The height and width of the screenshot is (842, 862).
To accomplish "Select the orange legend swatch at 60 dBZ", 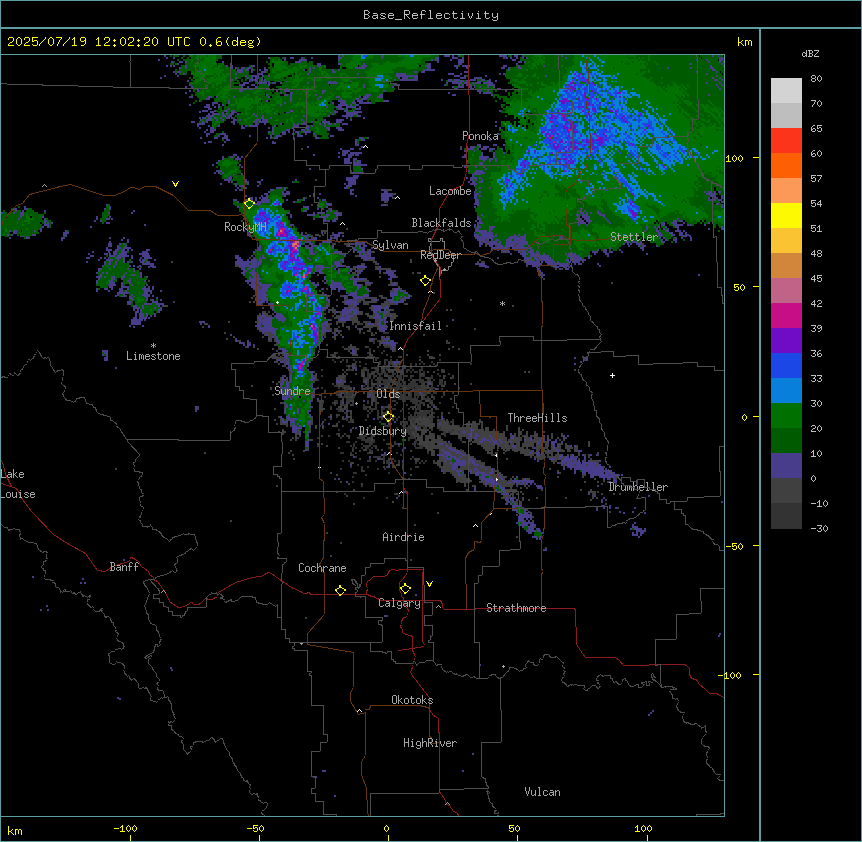I will point(786,165).
